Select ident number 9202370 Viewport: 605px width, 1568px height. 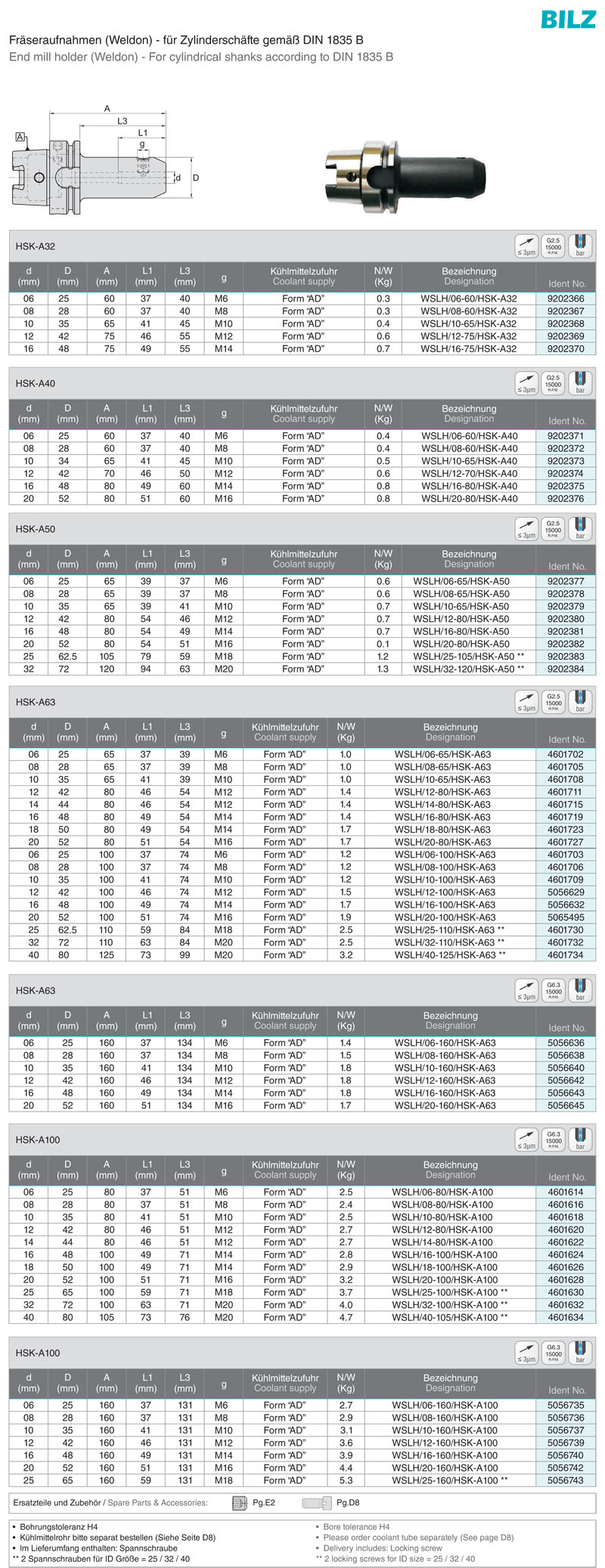tap(566, 349)
